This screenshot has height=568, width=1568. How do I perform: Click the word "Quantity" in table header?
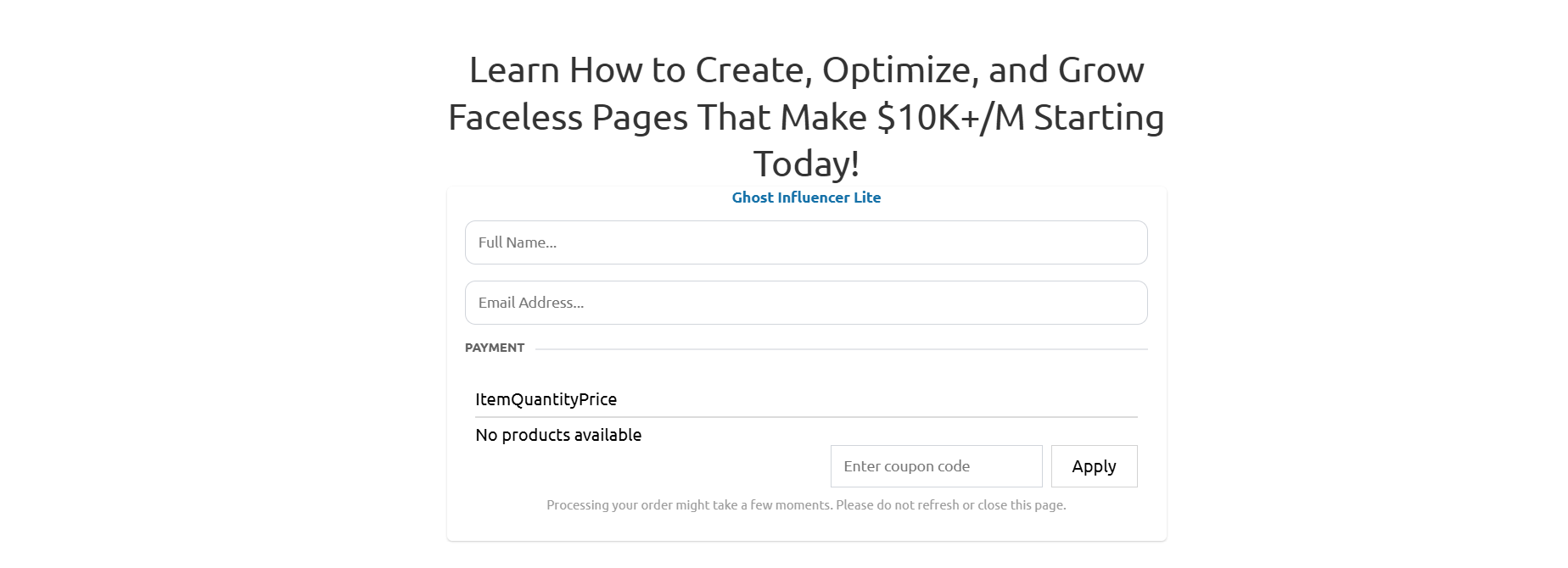(x=544, y=399)
